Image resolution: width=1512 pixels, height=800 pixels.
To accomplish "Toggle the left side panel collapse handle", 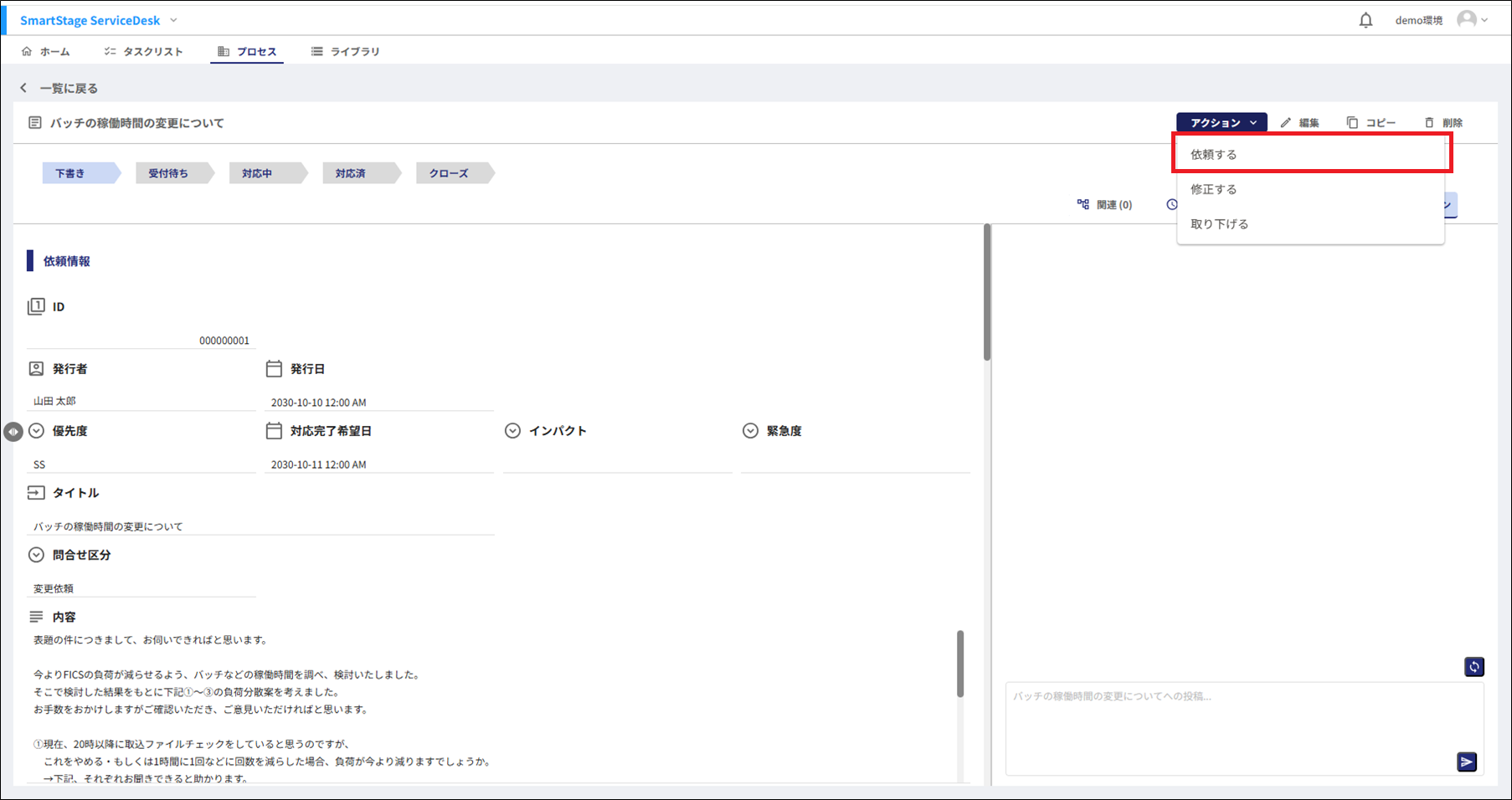I will pos(13,432).
